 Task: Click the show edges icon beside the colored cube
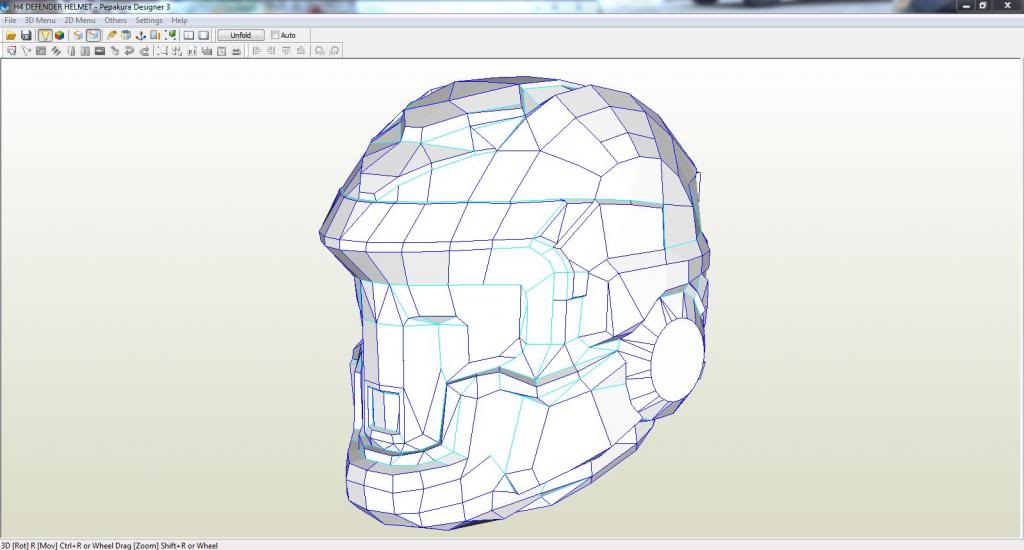click(x=78, y=35)
